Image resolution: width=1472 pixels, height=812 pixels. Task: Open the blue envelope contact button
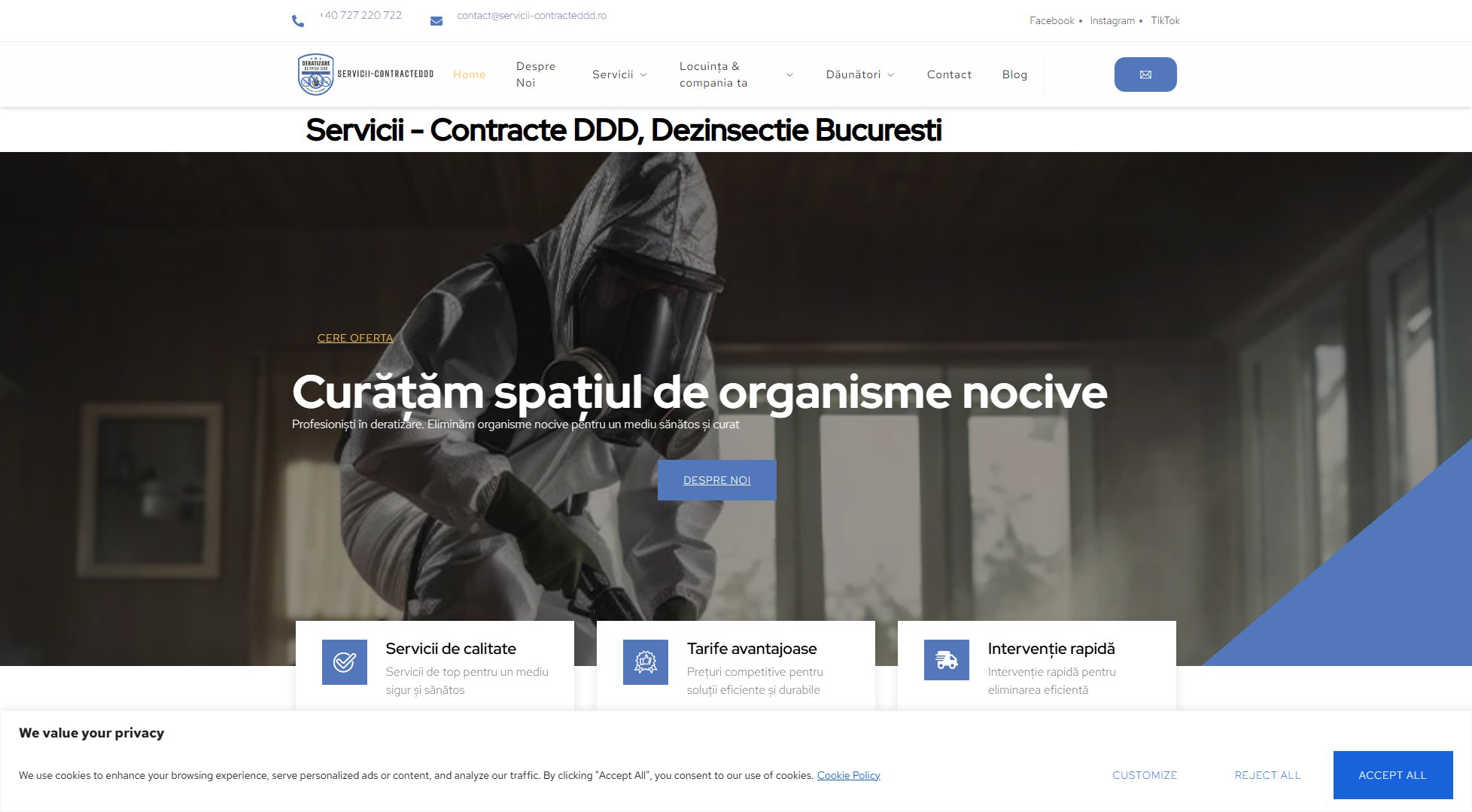pyautogui.click(x=1145, y=74)
